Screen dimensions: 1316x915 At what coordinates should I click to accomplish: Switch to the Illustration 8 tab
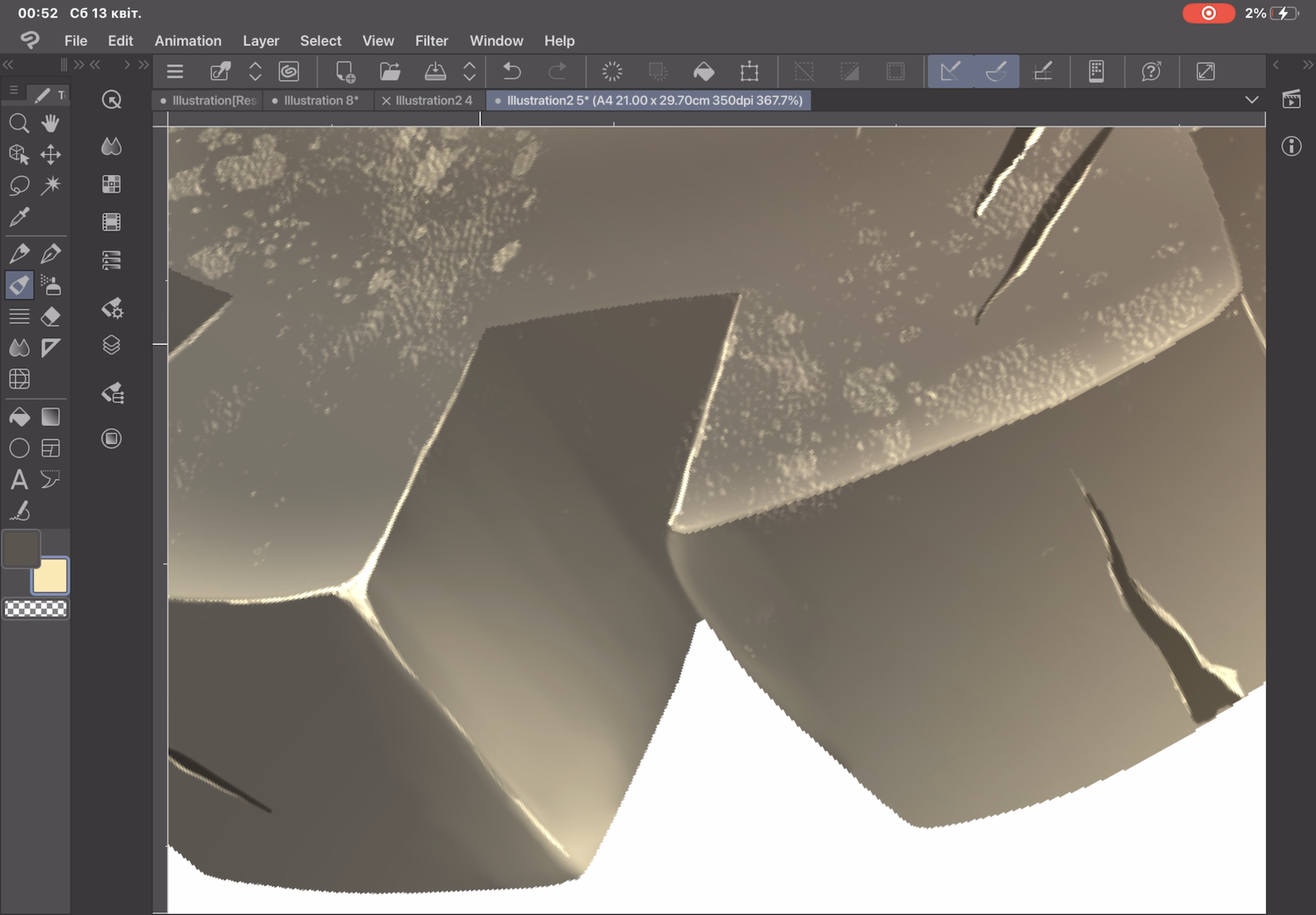pos(320,100)
